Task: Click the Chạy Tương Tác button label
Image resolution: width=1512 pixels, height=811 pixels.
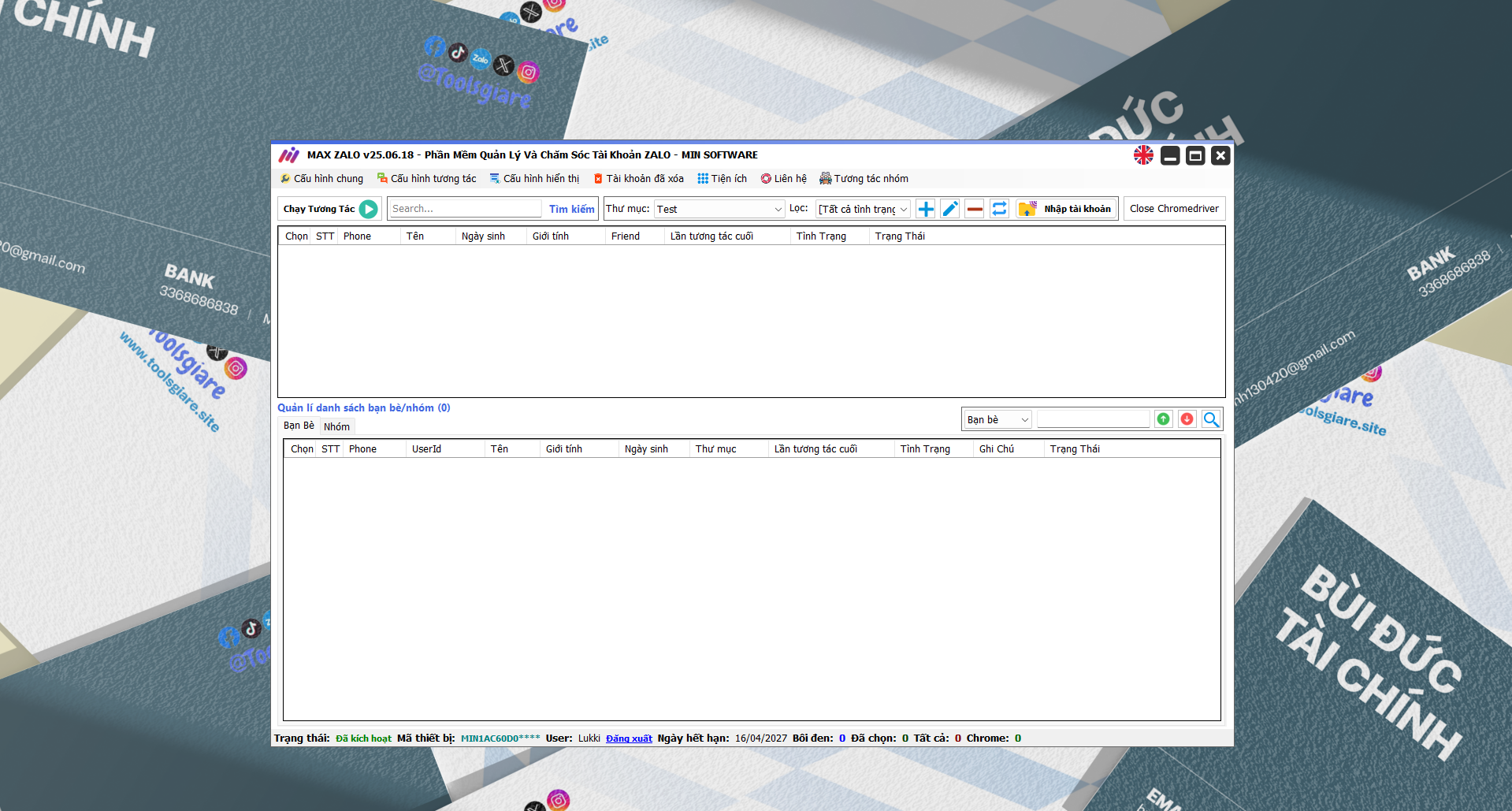Action: coord(319,209)
